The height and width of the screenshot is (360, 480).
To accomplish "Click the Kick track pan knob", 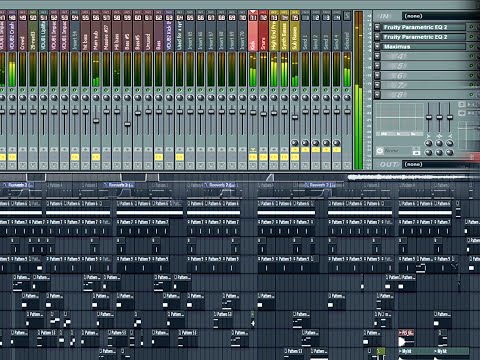I will 253,98.
